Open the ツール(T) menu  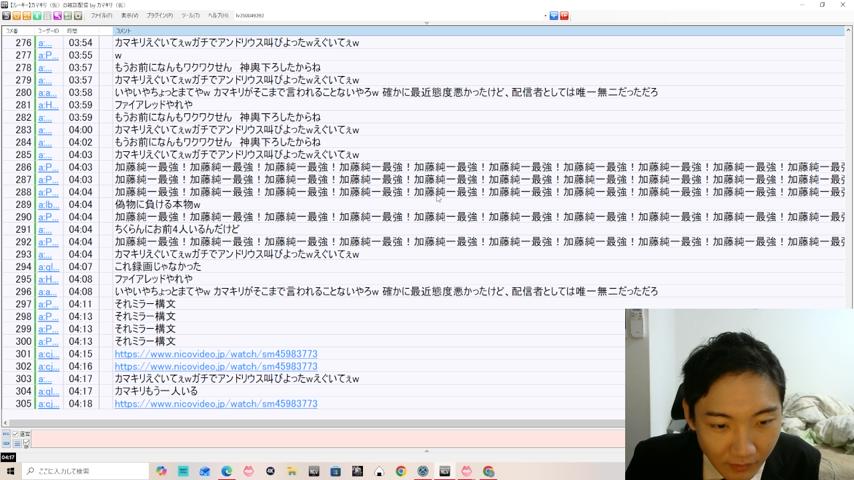click(x=191, y=16)
